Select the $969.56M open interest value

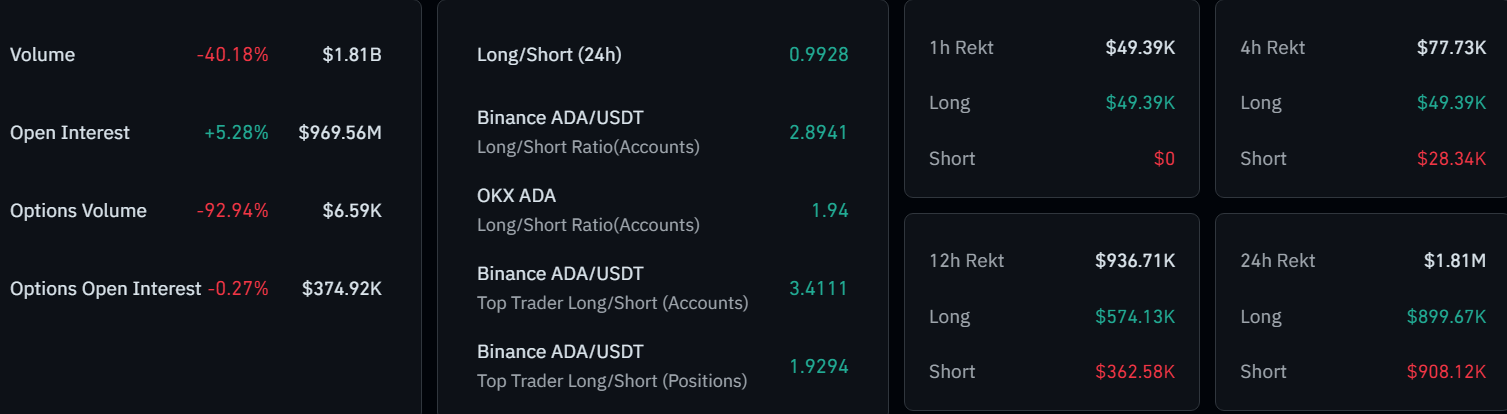click(340, 133)
